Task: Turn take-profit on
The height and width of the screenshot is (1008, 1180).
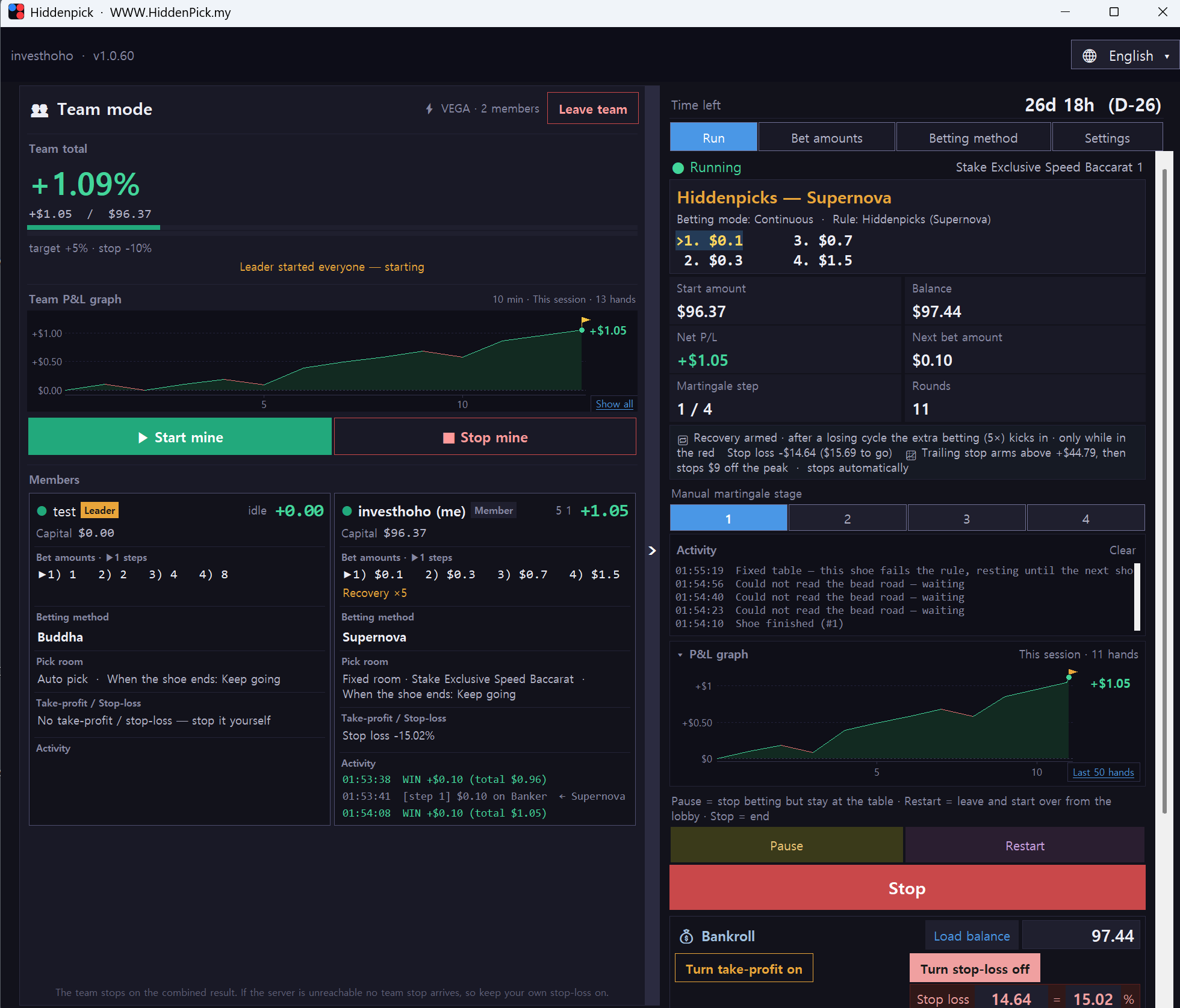Action: [x=744, y=968]
